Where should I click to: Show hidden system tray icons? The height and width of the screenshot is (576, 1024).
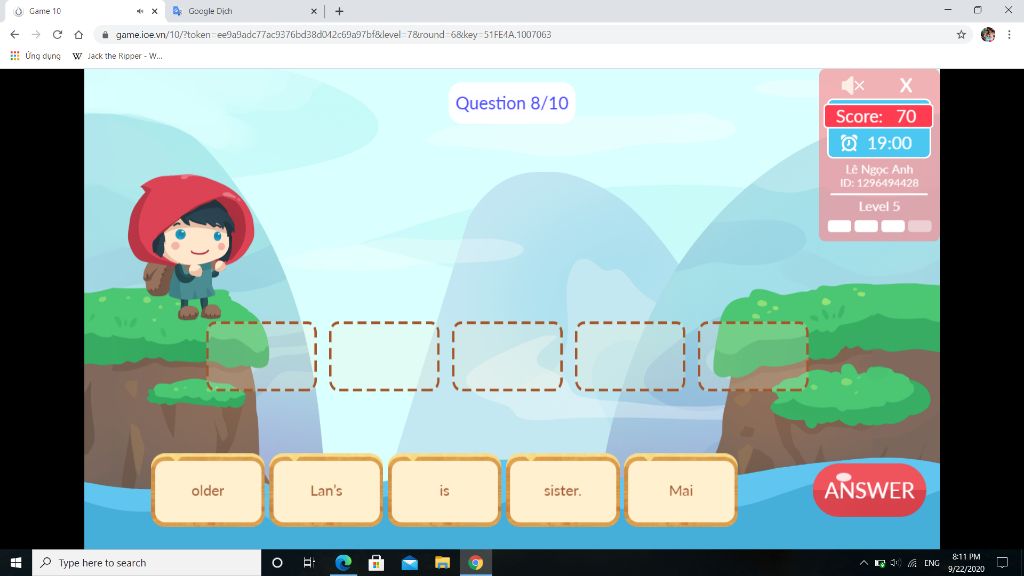[x=863, y=562]
